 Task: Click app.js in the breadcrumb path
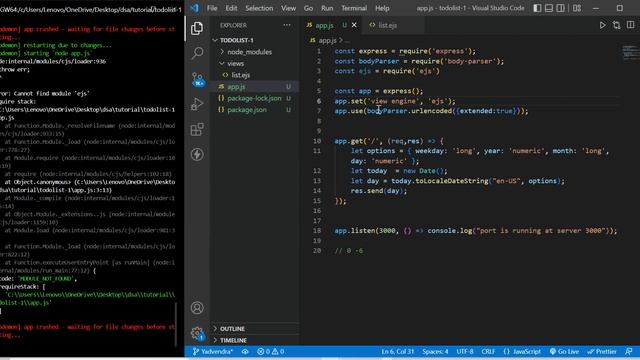click(x=327, y=40)
